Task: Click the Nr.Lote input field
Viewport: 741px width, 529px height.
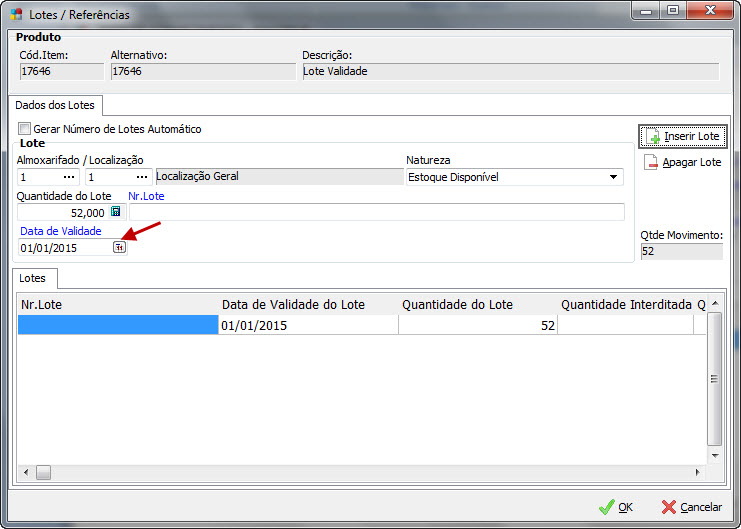Action: click(x=376, y=212)
